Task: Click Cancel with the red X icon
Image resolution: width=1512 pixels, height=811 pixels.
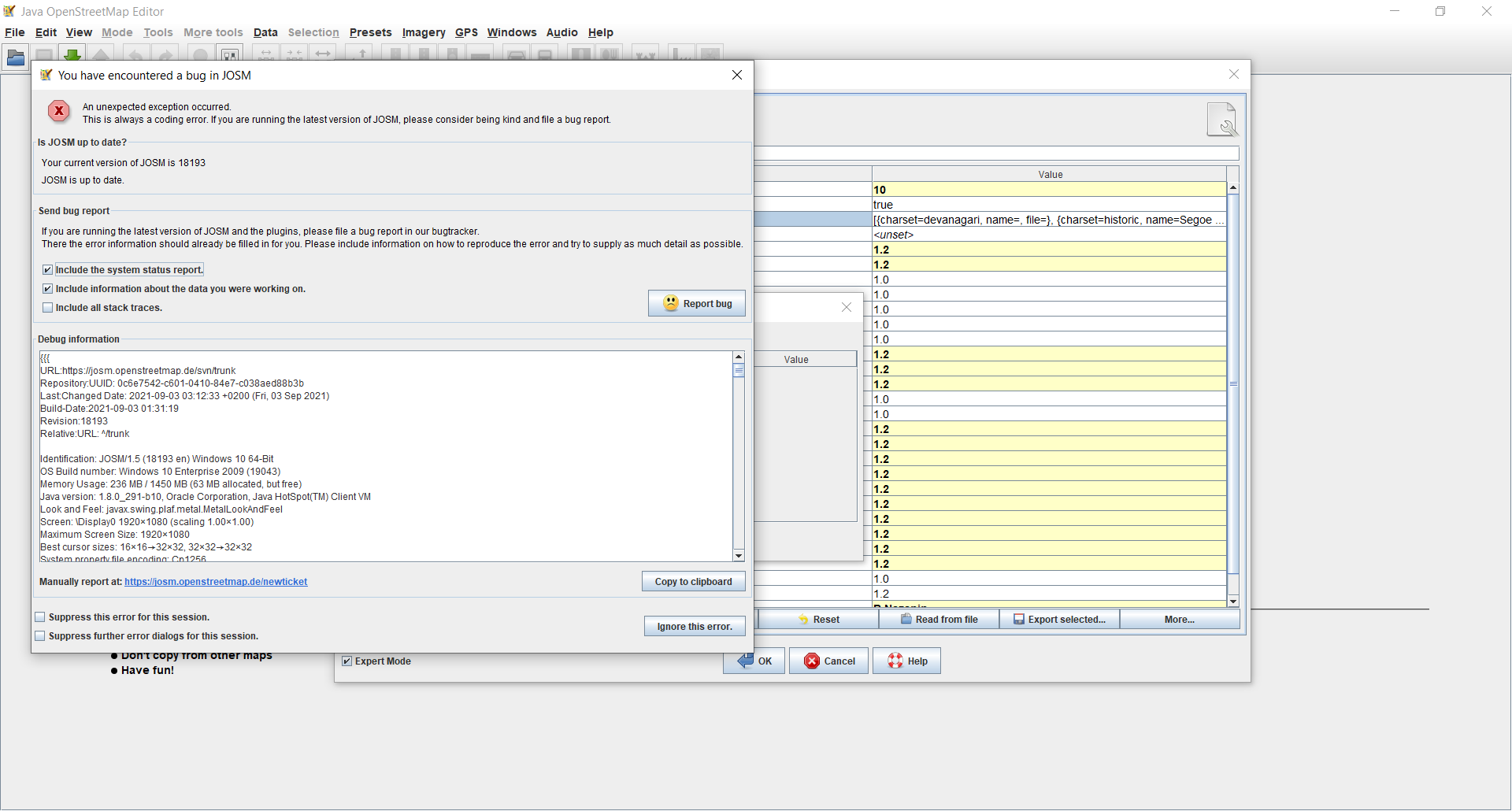Action: (x=828, y=661)
